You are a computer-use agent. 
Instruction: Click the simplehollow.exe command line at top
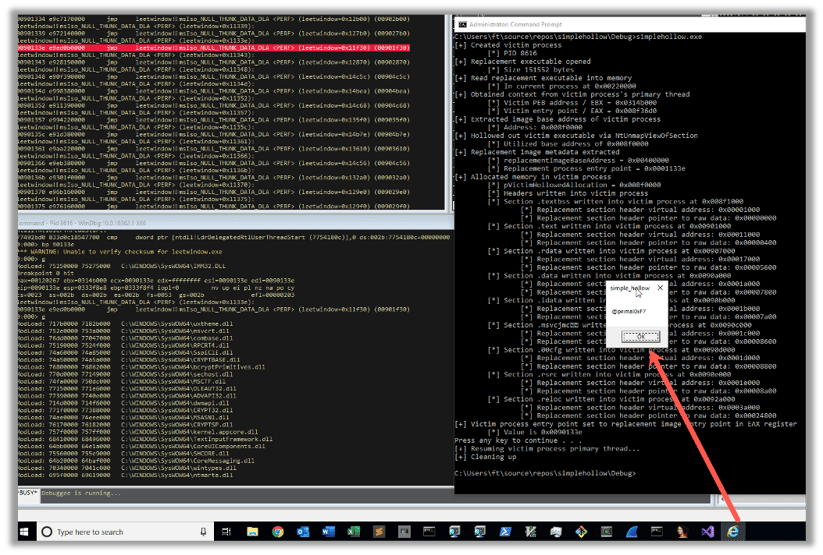coord(578,37)
